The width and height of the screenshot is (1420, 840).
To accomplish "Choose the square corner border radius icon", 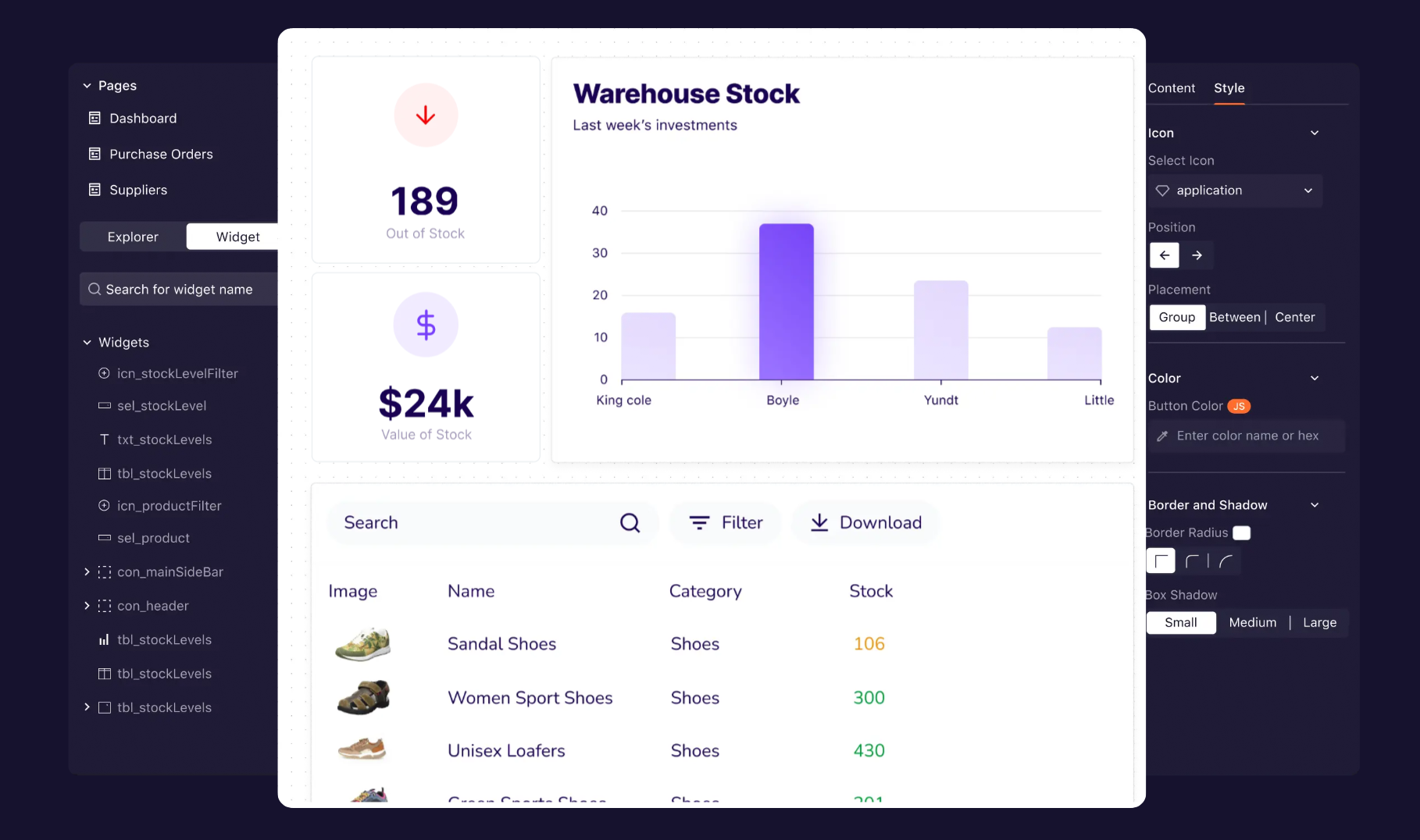I will tap(1161, 561).
